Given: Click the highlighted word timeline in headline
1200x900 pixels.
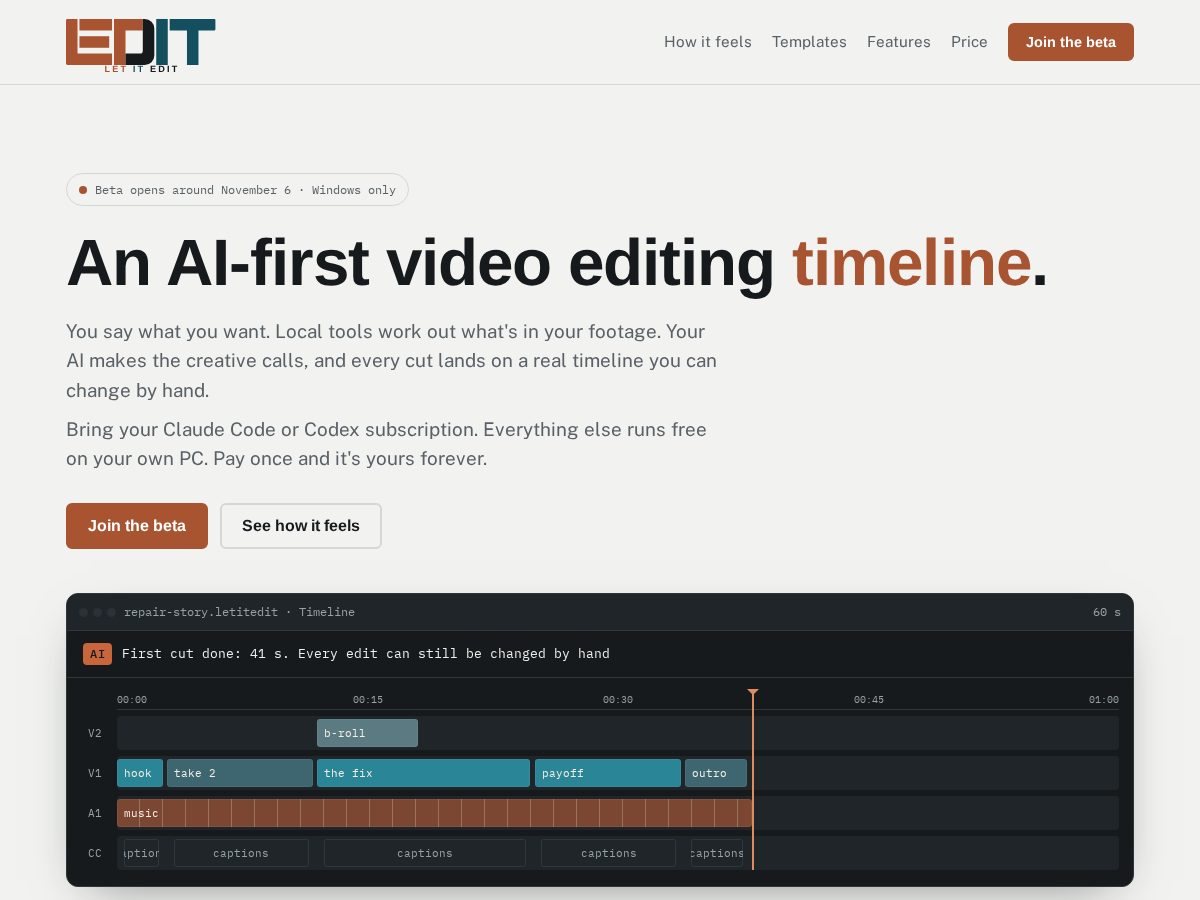Looking at the screenshot, I should pyautogui.click(x=911, y=262).
